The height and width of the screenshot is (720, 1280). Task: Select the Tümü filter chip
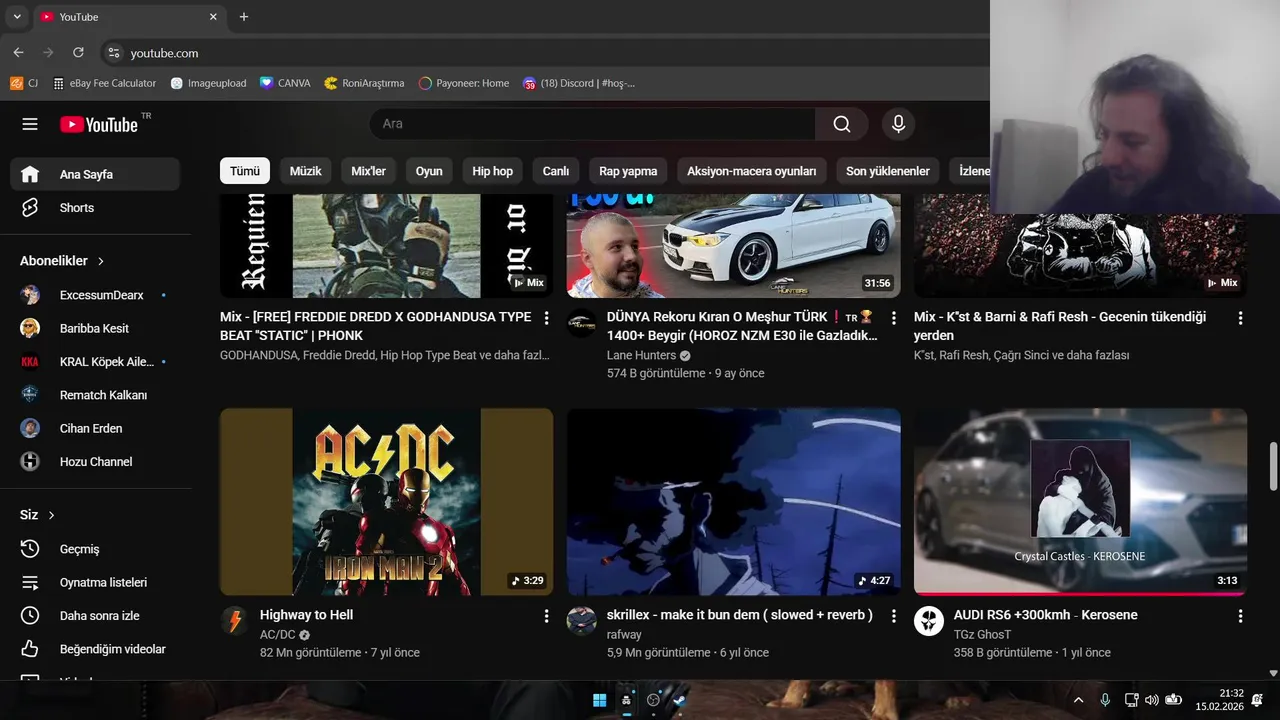pos(245,171)
